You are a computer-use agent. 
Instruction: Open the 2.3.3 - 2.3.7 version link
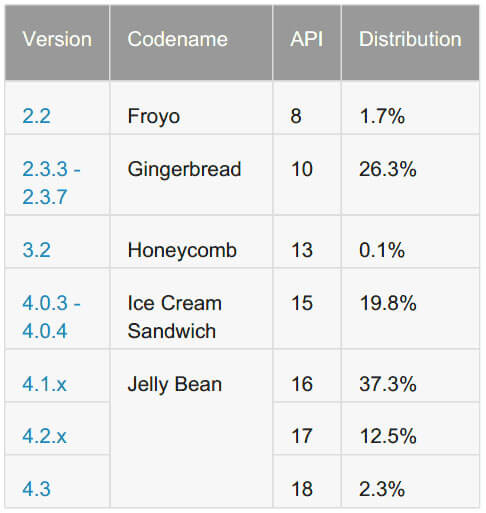[51, 183]
